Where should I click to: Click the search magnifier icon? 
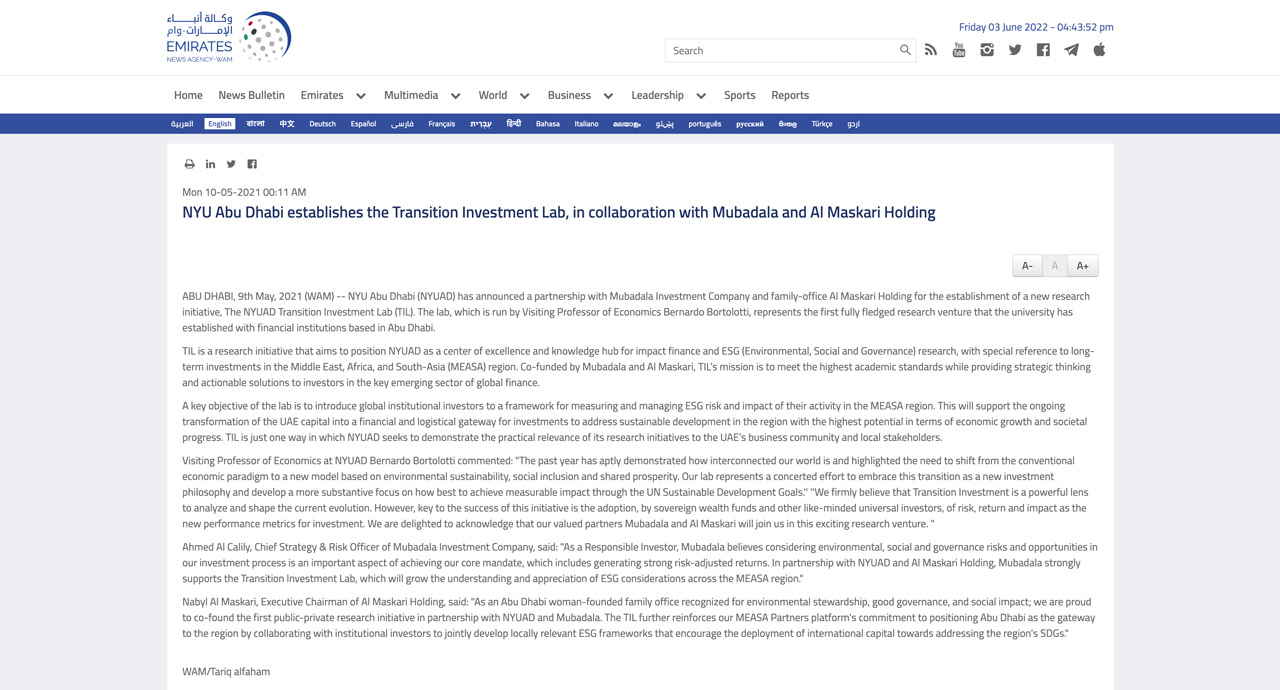[x=905, y=50]
